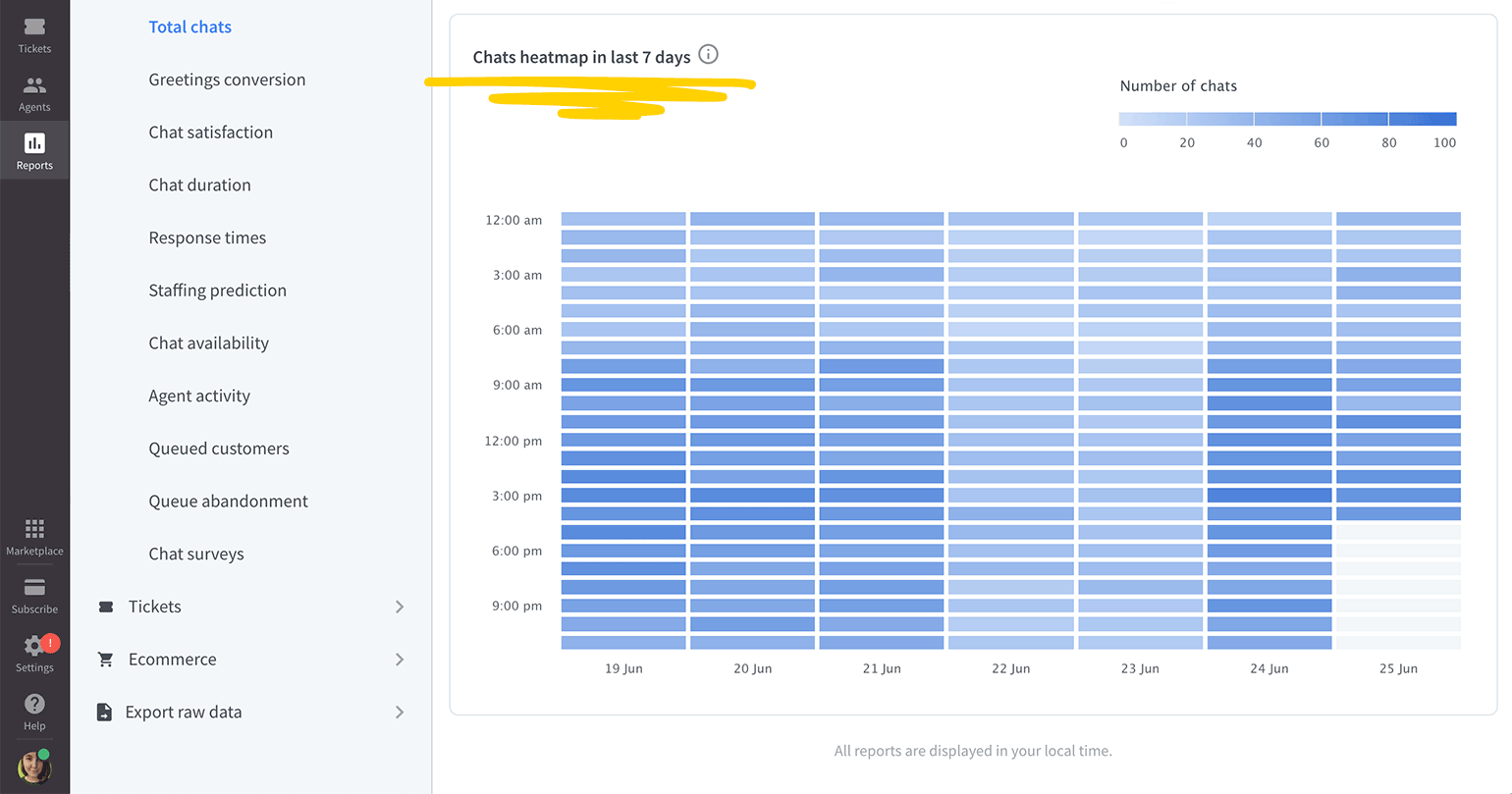Open the Agent activity report
Image resolution: width=1512 pixels, height=794 pixels.
point(199,397)
